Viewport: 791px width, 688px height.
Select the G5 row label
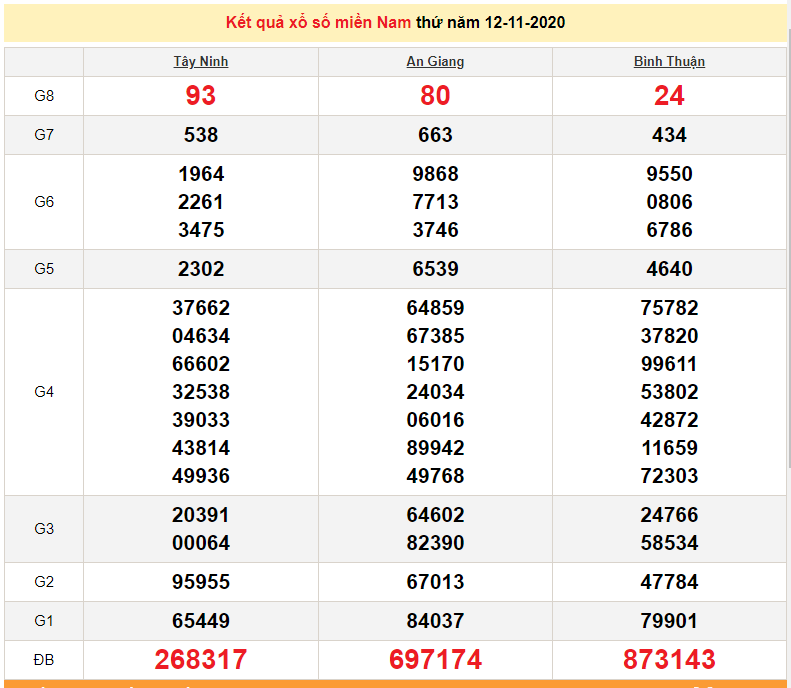point(44,269)
